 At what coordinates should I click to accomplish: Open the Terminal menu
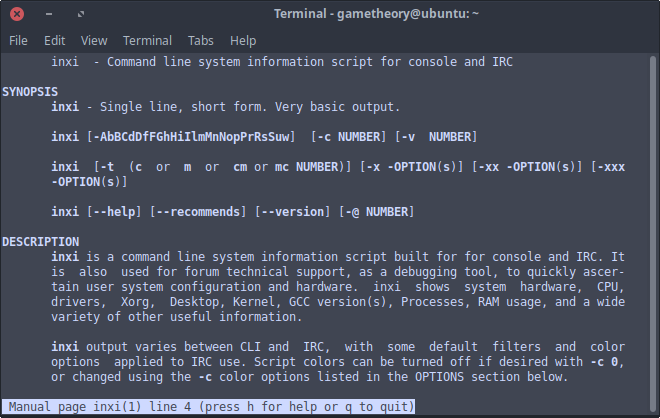[x=147, y=41]
